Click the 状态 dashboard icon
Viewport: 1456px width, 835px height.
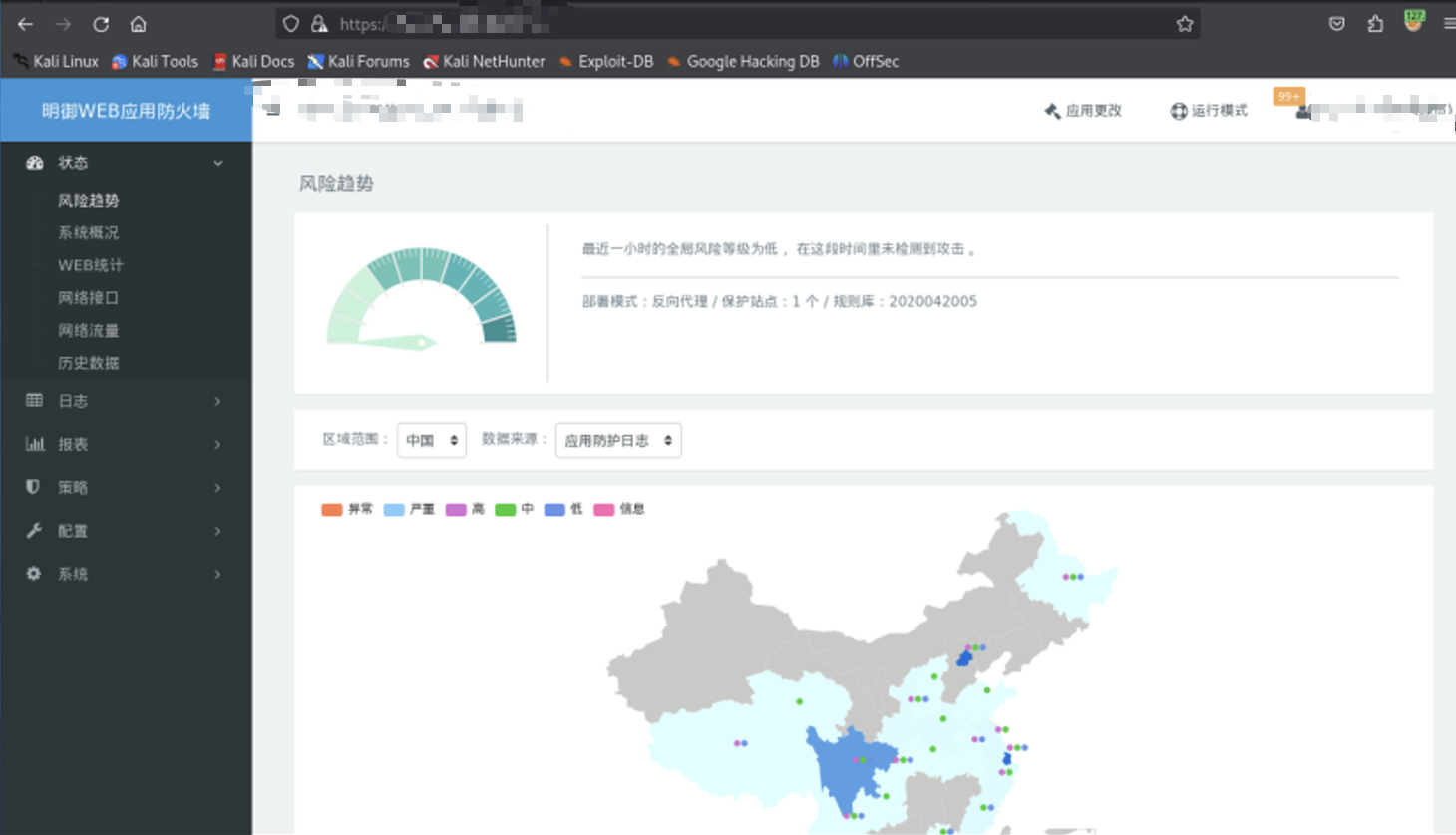[35, 162]
